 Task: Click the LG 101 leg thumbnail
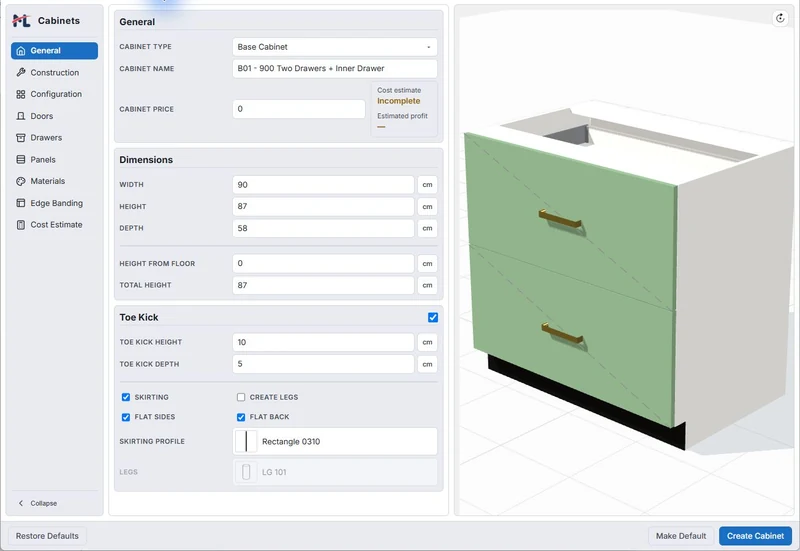click(246, 472)
